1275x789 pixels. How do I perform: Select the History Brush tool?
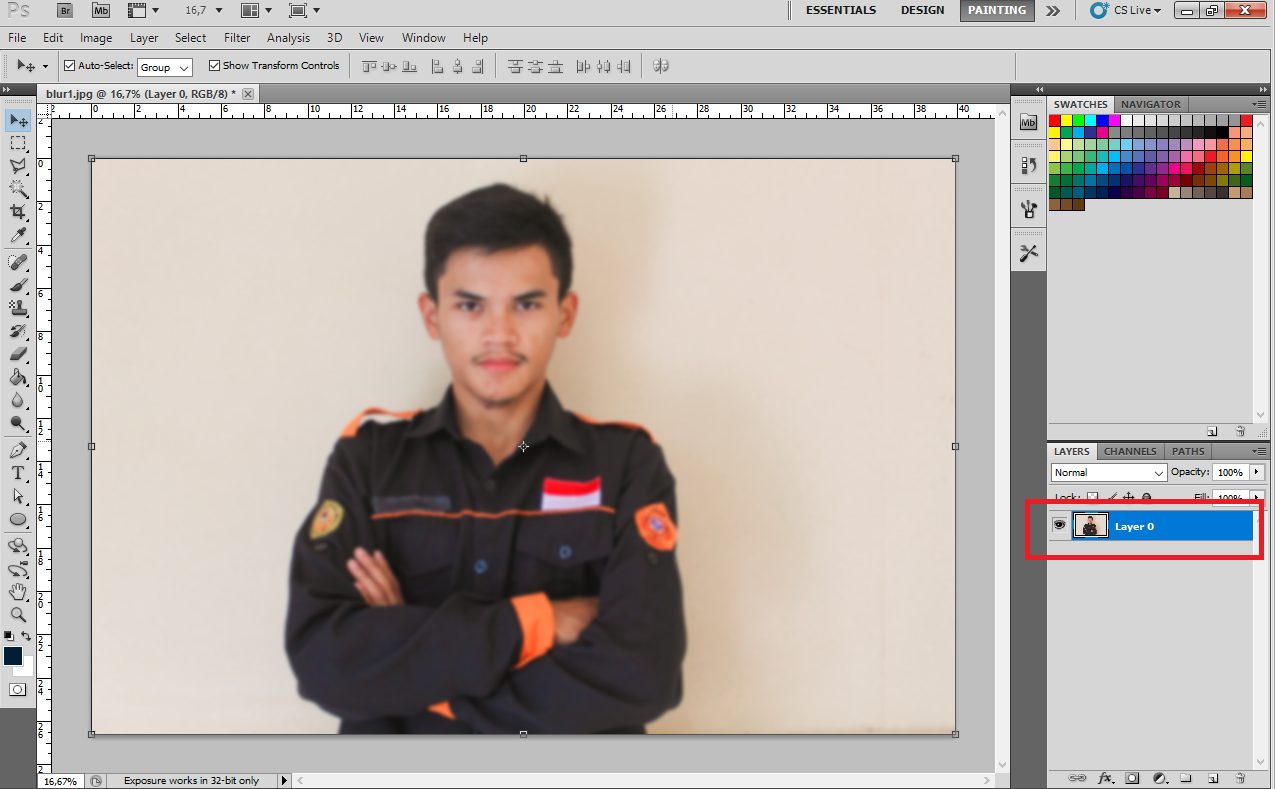(x=18, y=331)
